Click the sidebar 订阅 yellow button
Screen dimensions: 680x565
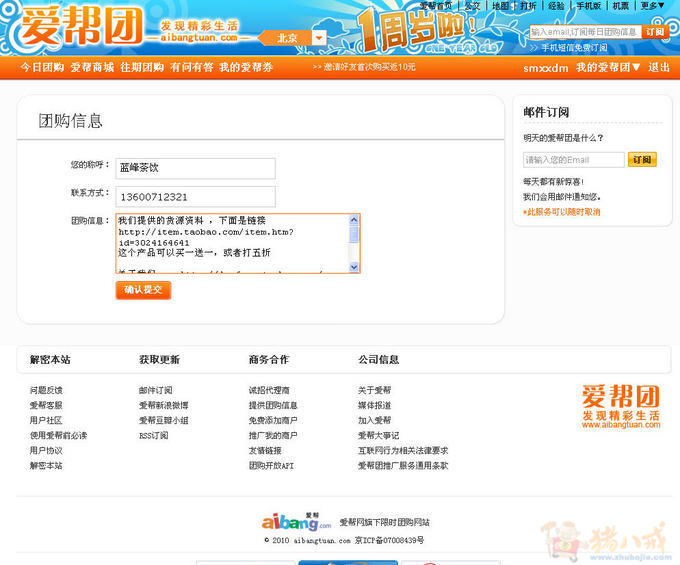pos(642,160)
